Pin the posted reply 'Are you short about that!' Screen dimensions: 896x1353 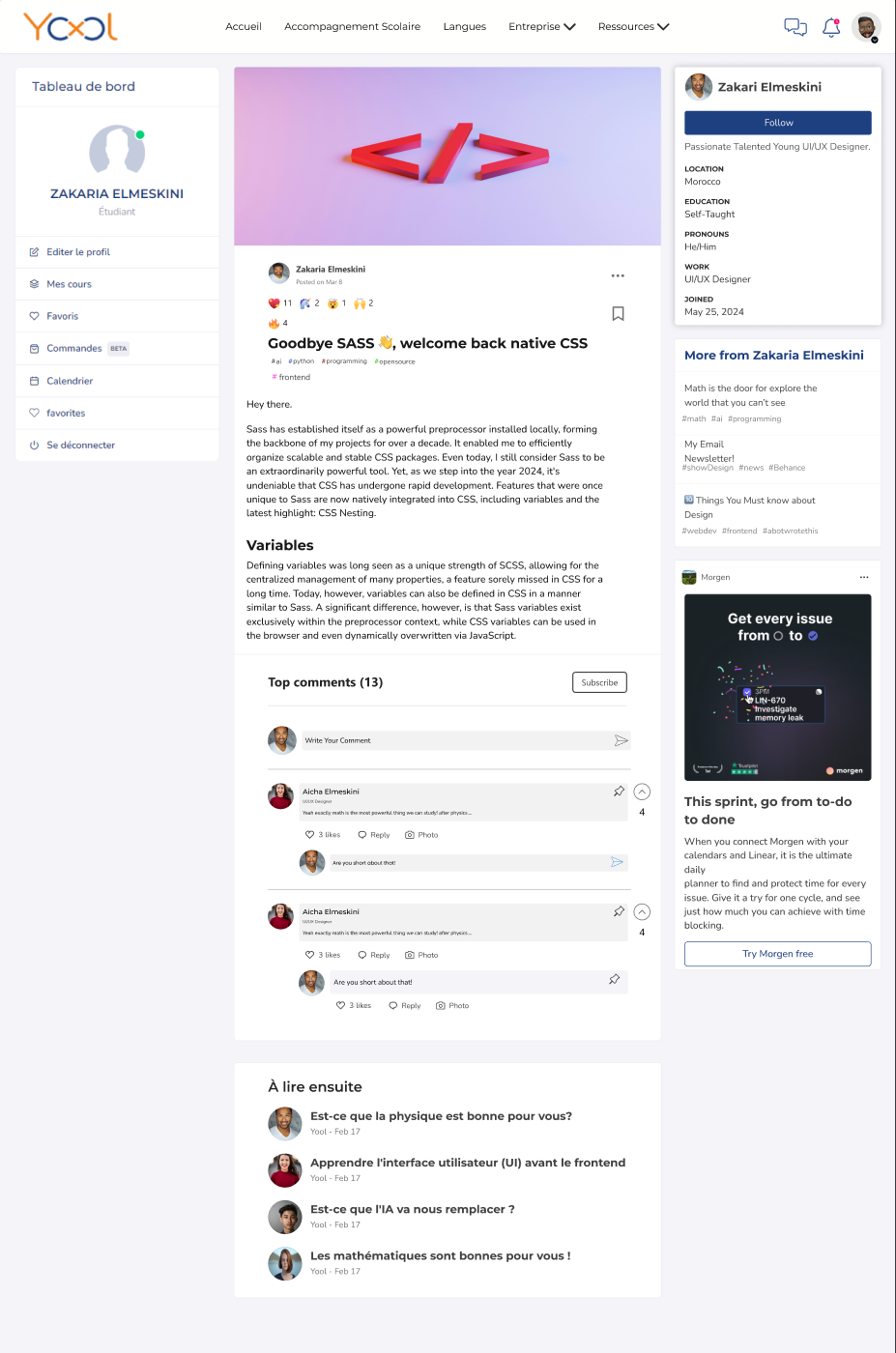[x=614, y=980]
